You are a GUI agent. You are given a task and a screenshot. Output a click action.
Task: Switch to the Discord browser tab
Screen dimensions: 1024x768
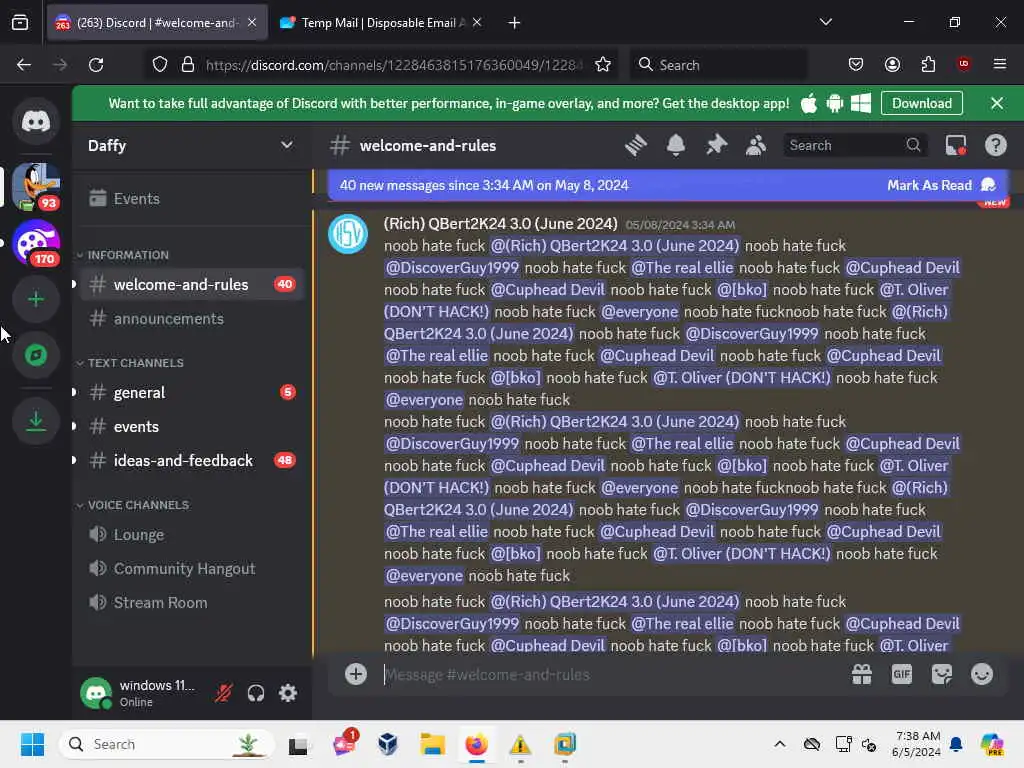[155, 23]
